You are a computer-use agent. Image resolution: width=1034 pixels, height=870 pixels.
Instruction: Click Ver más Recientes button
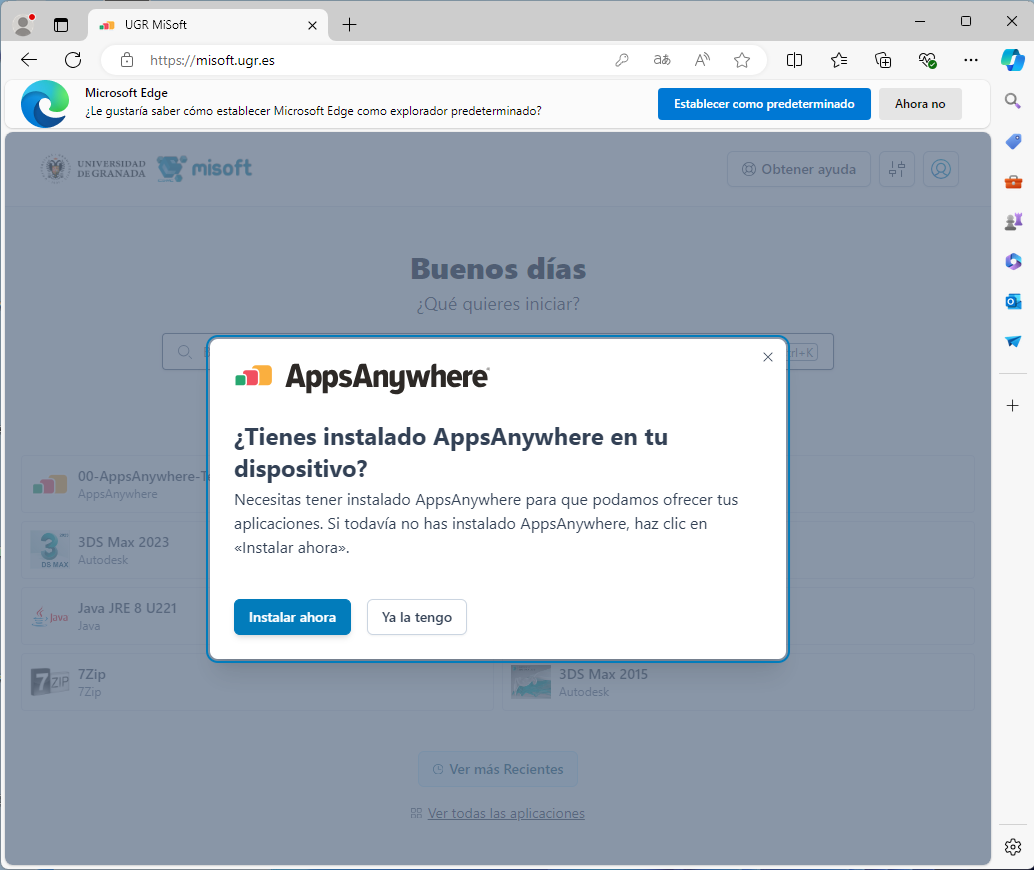click(498, 769)
